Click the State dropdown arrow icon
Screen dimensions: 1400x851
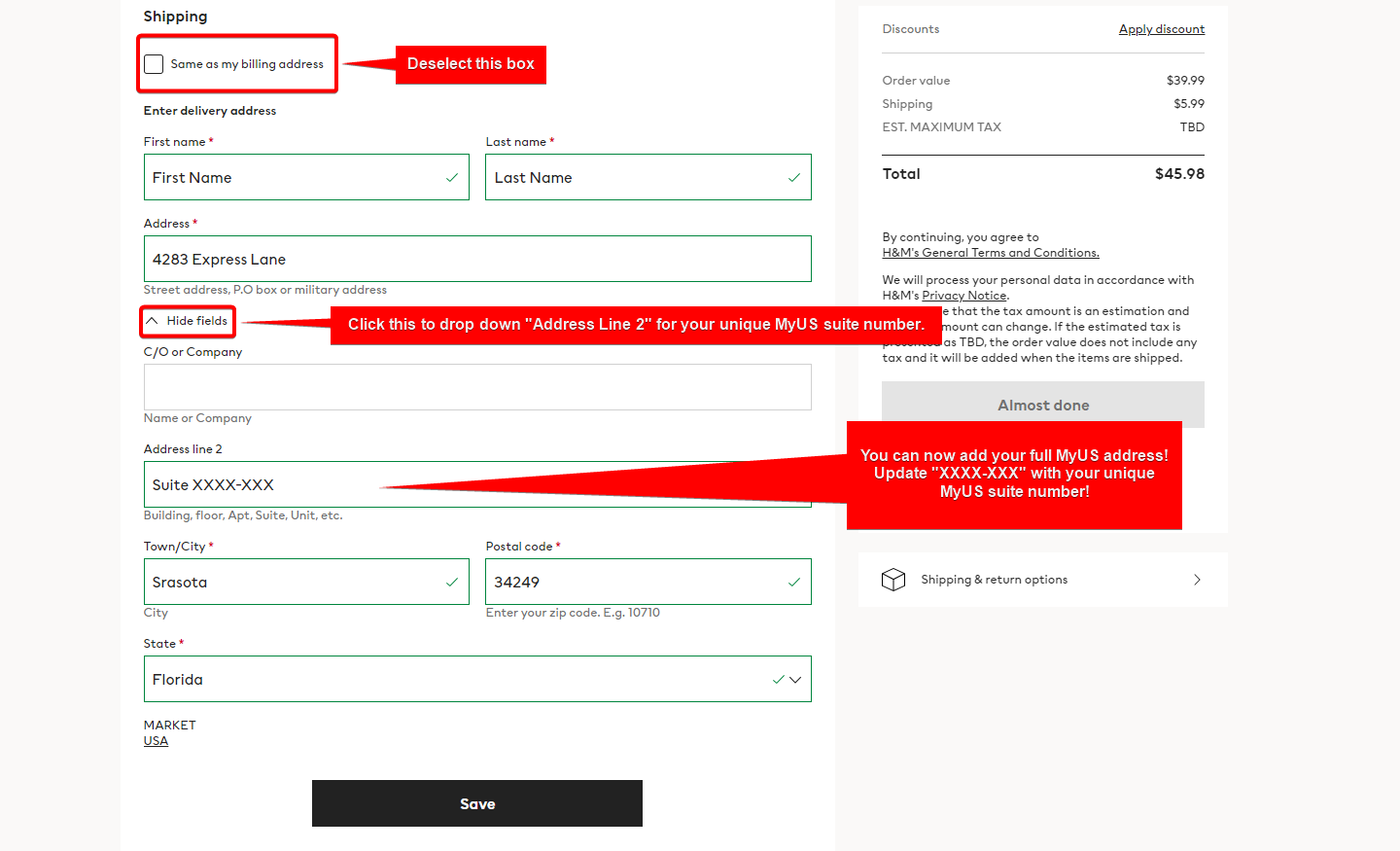point(795,680)
